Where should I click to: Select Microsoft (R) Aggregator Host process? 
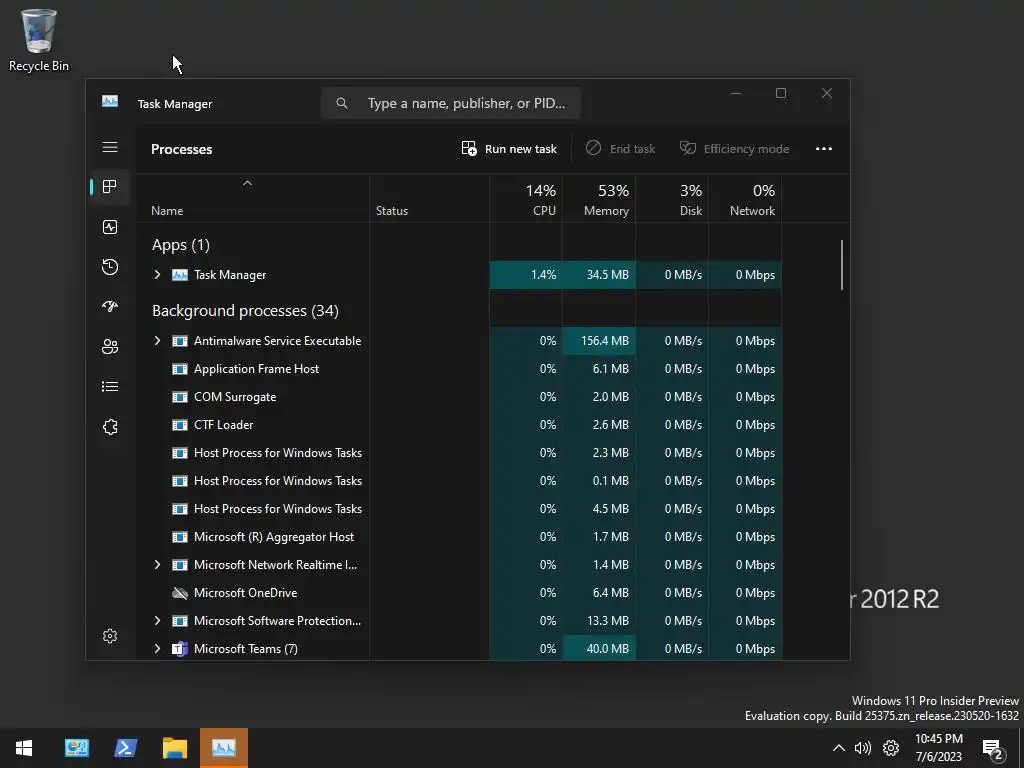coord(274,537)
